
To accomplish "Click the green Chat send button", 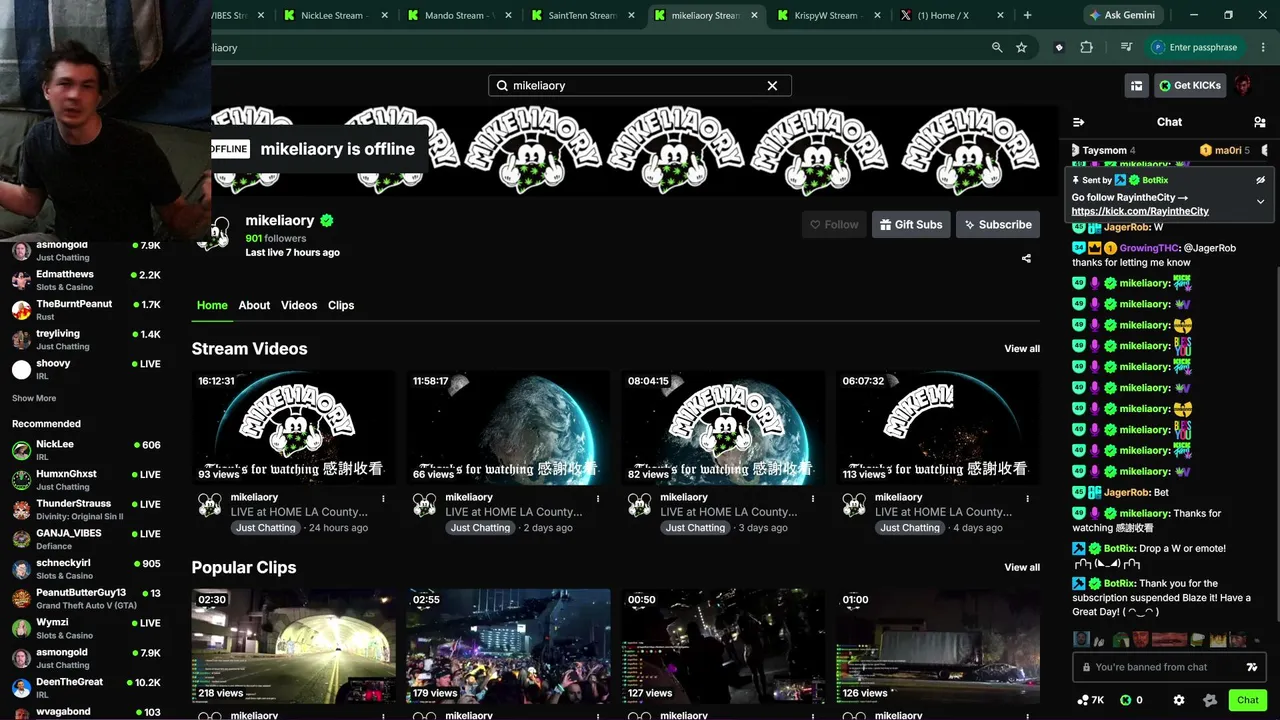I will [1248, 700].
